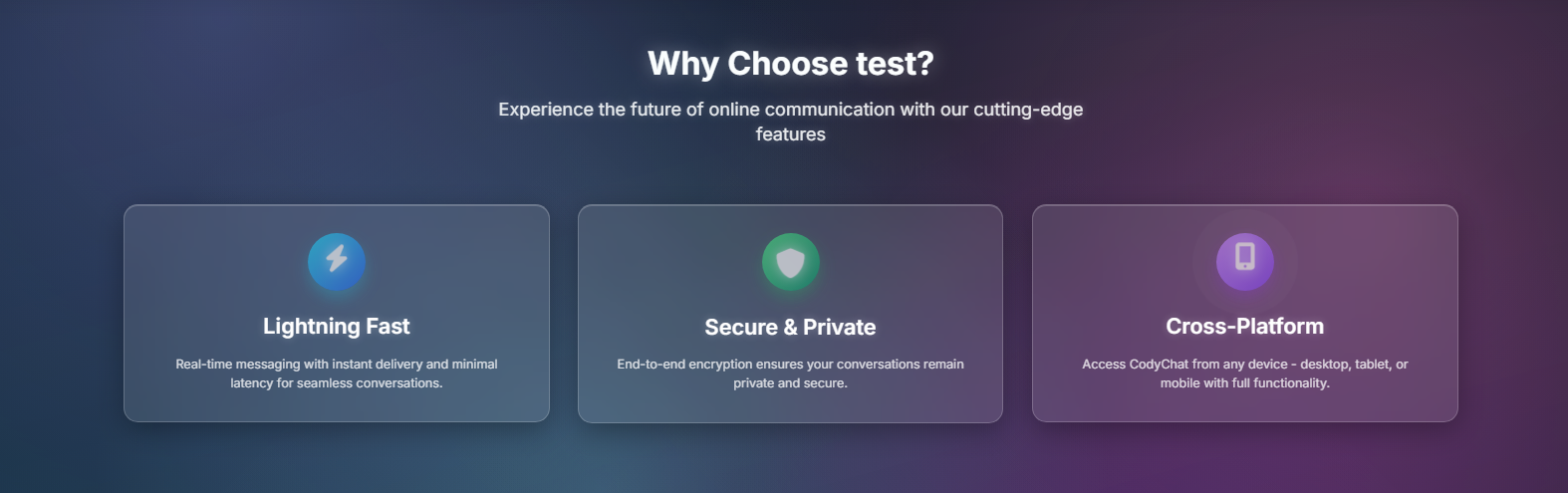
Task: Click the word "features" under the heading
Action: click(x=790, y=134)
